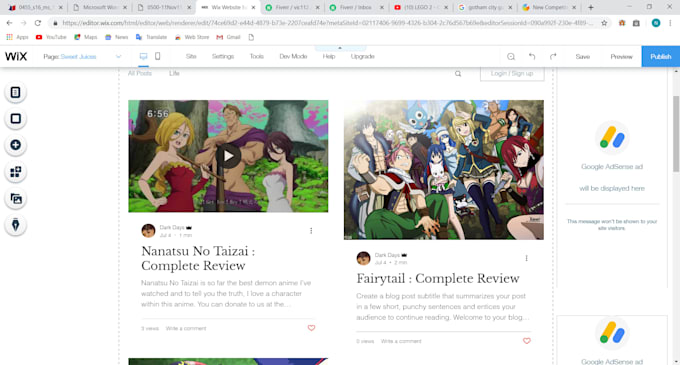Open the Upgrade menu
This screenshot has width=680, height=365.
(x=363, y=56)
